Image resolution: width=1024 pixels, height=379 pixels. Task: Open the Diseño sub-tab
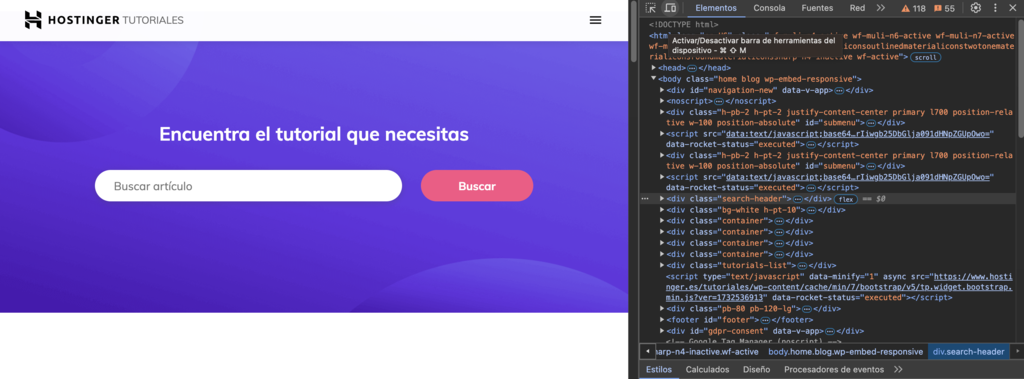coord(756,369)
